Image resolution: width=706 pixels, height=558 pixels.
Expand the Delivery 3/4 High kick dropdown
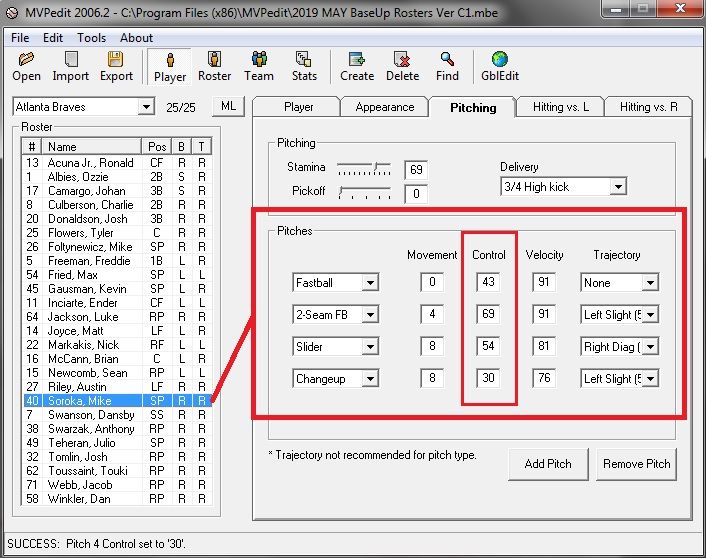point(618,186)
